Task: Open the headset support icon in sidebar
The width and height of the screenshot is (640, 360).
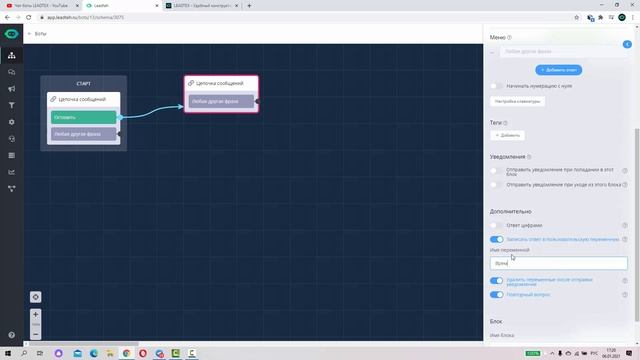Action: click(11, 139)
